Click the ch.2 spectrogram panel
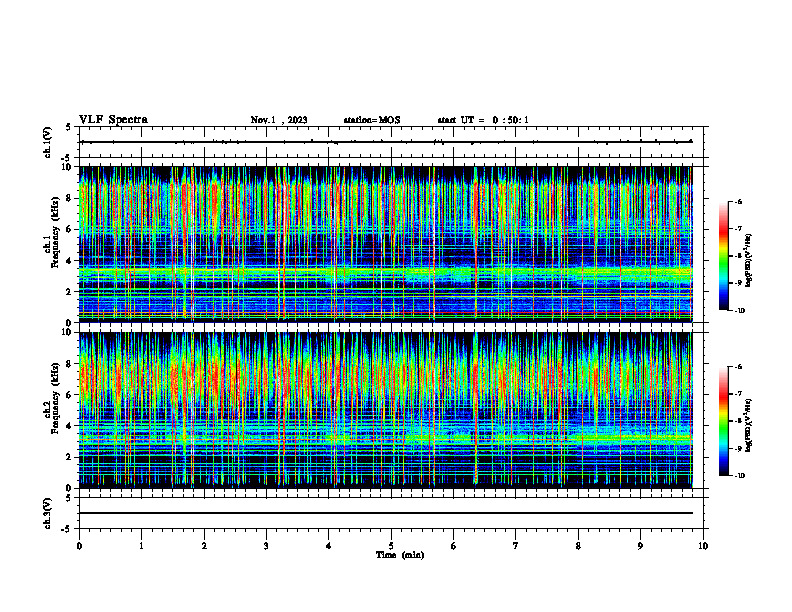Viewport: 792px width, 612px height. click(x=385, y=410)
